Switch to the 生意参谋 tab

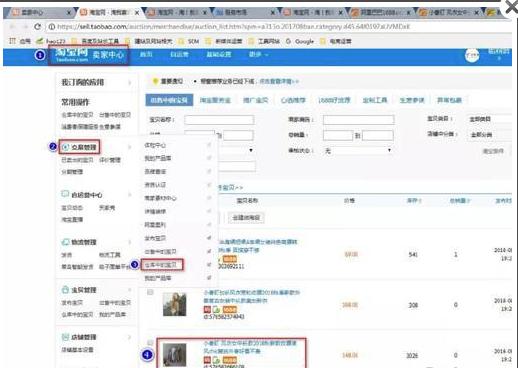[x=412, y=100]
